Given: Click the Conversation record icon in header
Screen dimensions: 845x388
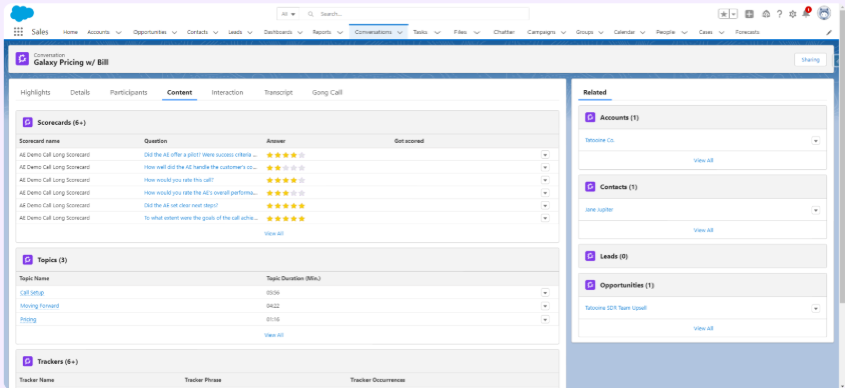Looking at the screenshot, I should click(x=22, y=58).
